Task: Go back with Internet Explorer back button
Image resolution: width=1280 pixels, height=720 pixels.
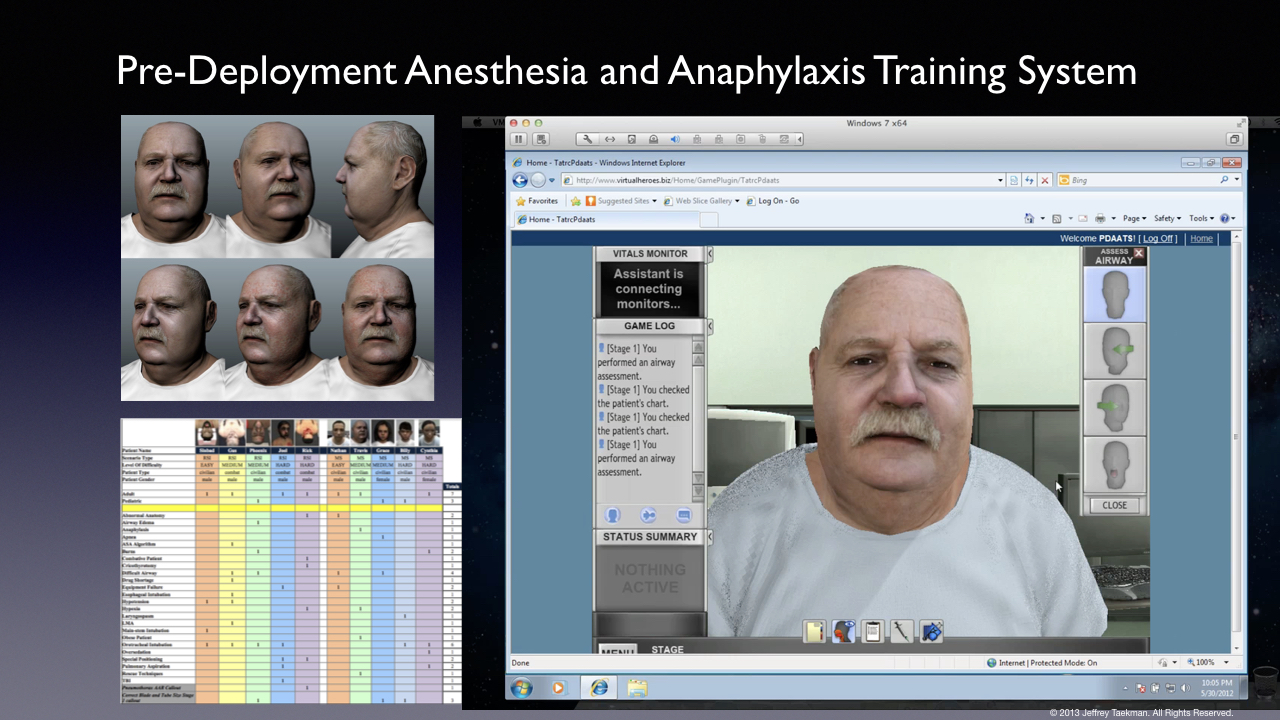Action: (520, 180)
